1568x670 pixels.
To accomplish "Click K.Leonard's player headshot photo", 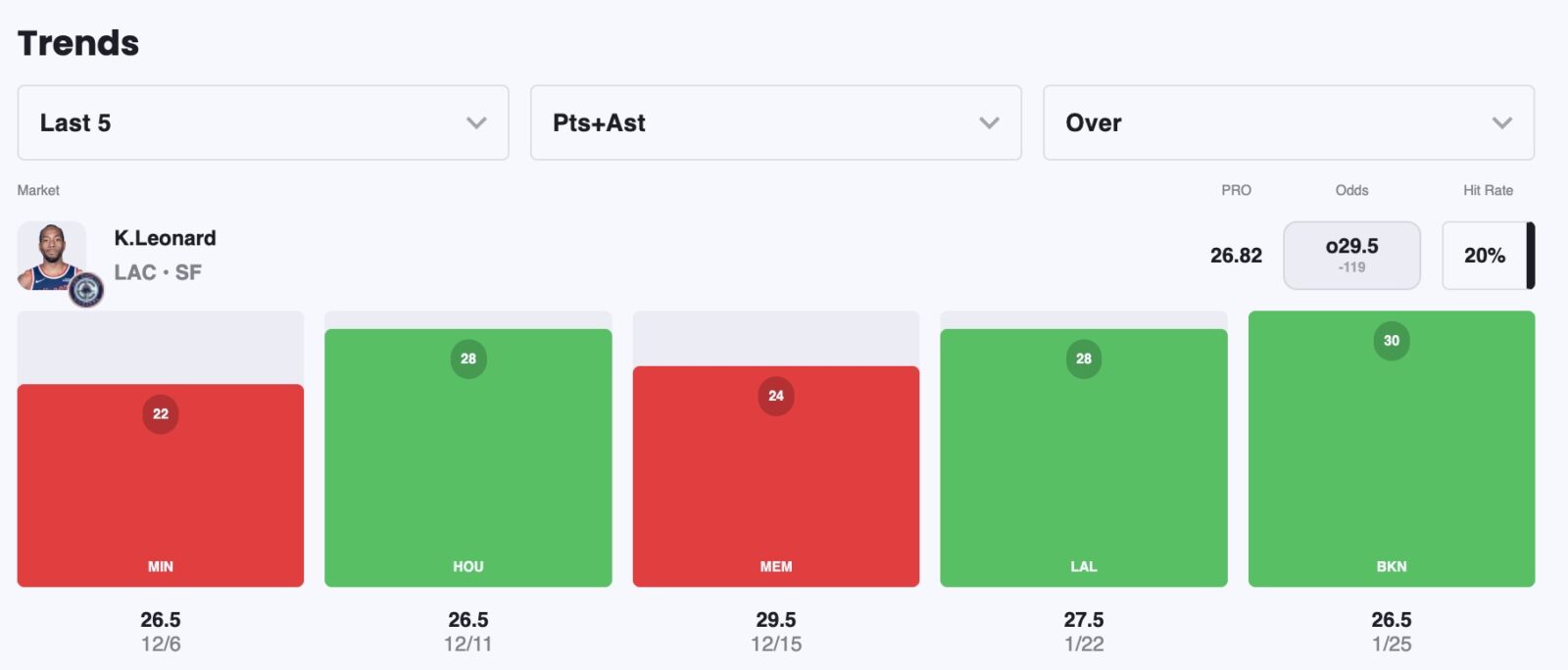I will point(50,254).
